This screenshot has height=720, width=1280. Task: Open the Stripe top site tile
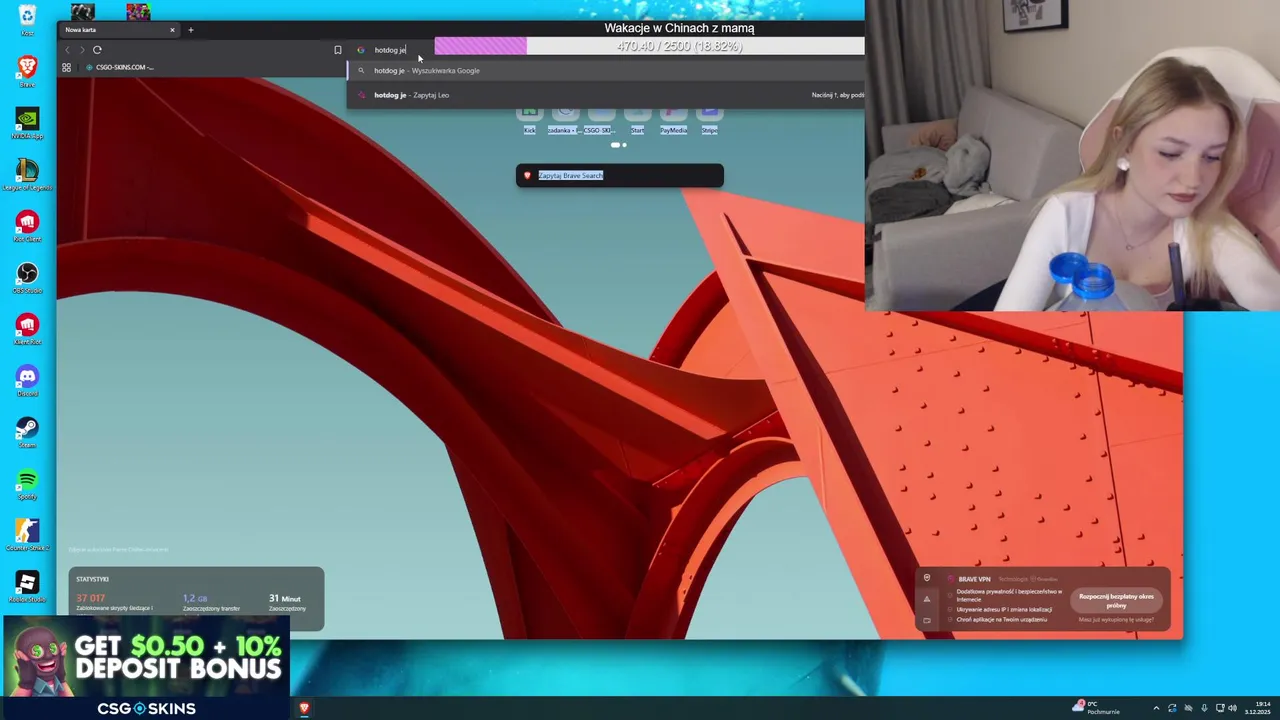tap(709, 121)
